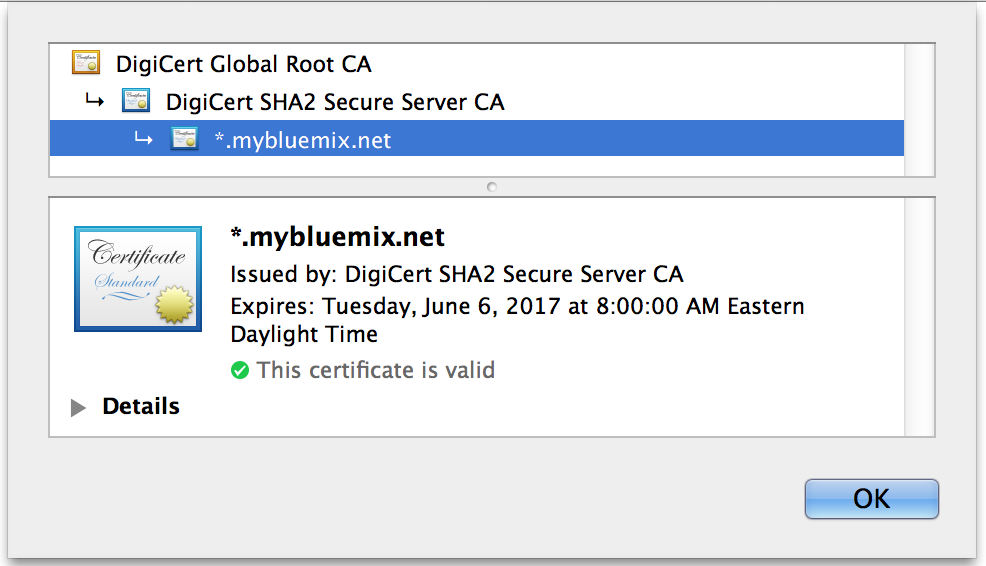
Task: Click the split-pane divider handle
Action: (x=492, y=187)
